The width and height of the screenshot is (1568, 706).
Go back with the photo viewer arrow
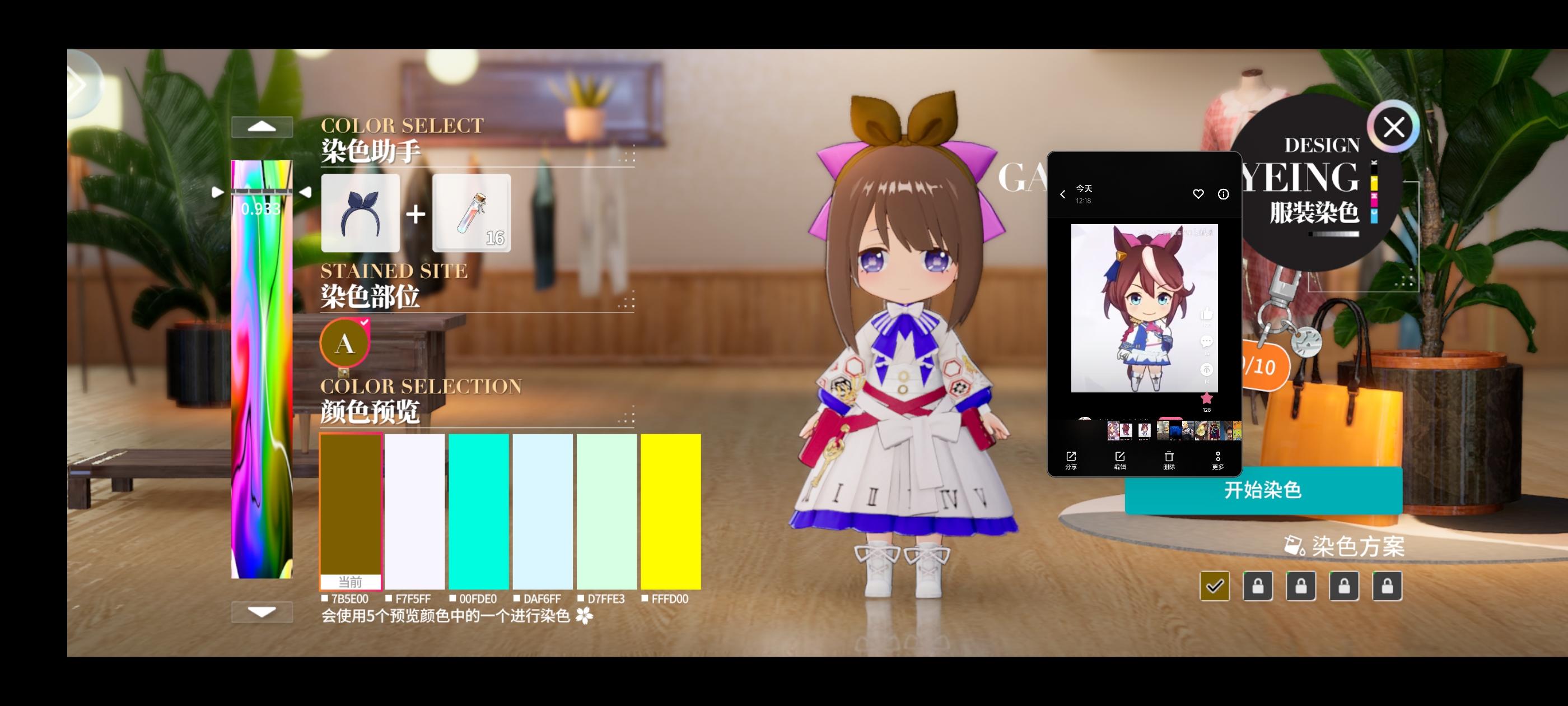[1063, 194]
